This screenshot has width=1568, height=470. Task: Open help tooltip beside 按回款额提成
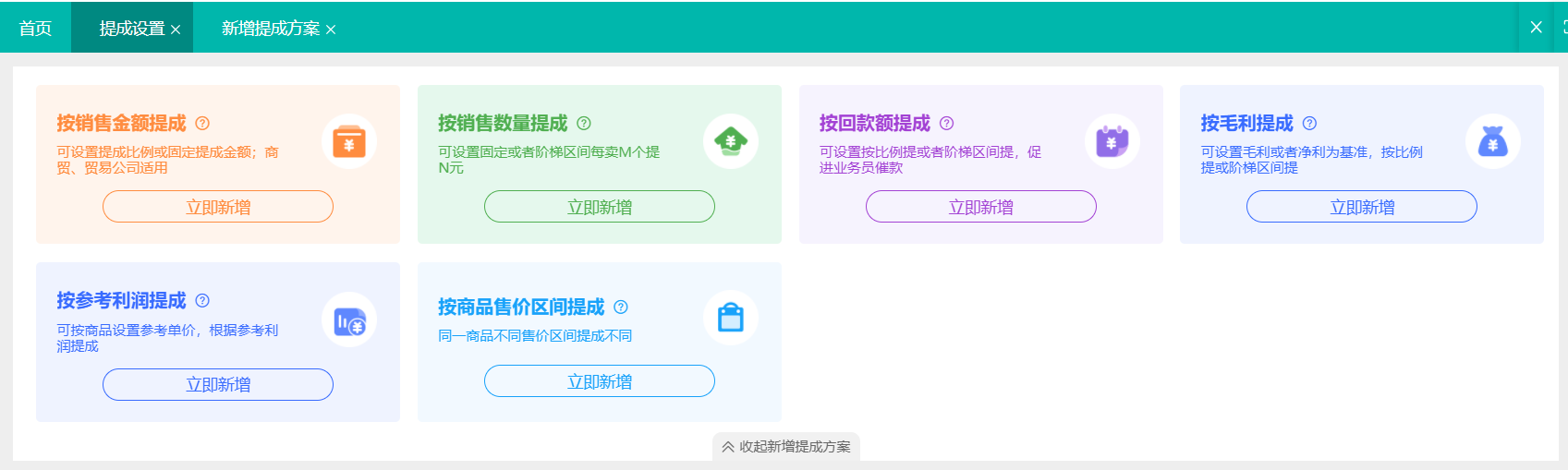(946, 123)
